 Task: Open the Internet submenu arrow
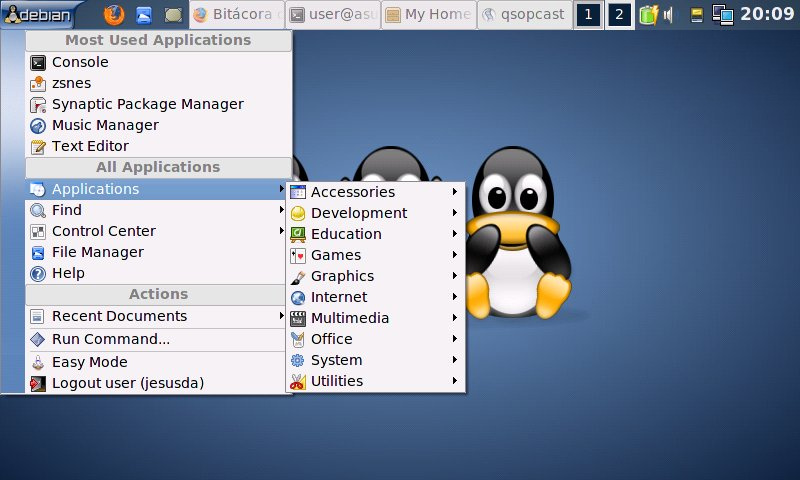click(455, 296)
